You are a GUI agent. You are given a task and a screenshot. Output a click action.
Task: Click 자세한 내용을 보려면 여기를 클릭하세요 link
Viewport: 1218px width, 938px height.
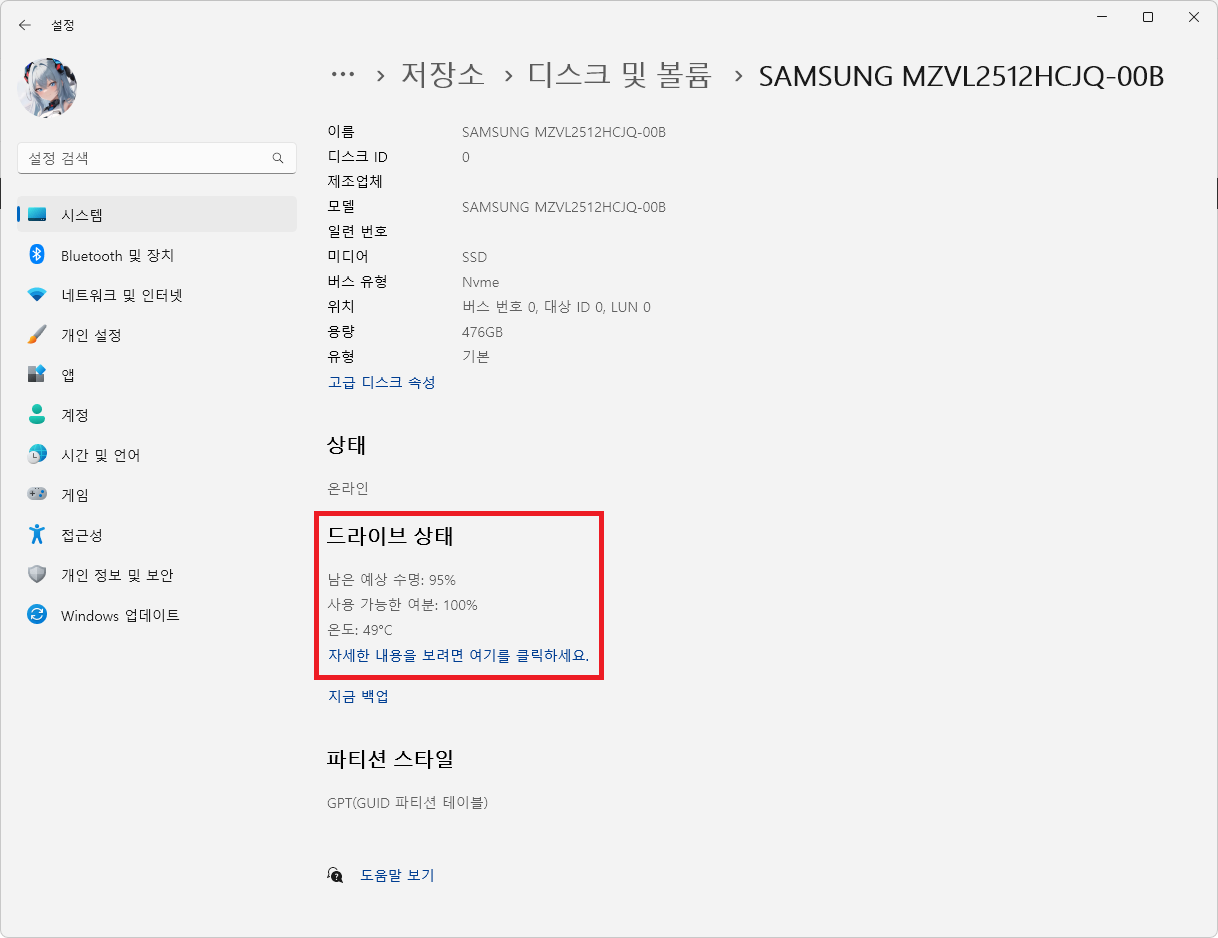click(x=457, y=656)
